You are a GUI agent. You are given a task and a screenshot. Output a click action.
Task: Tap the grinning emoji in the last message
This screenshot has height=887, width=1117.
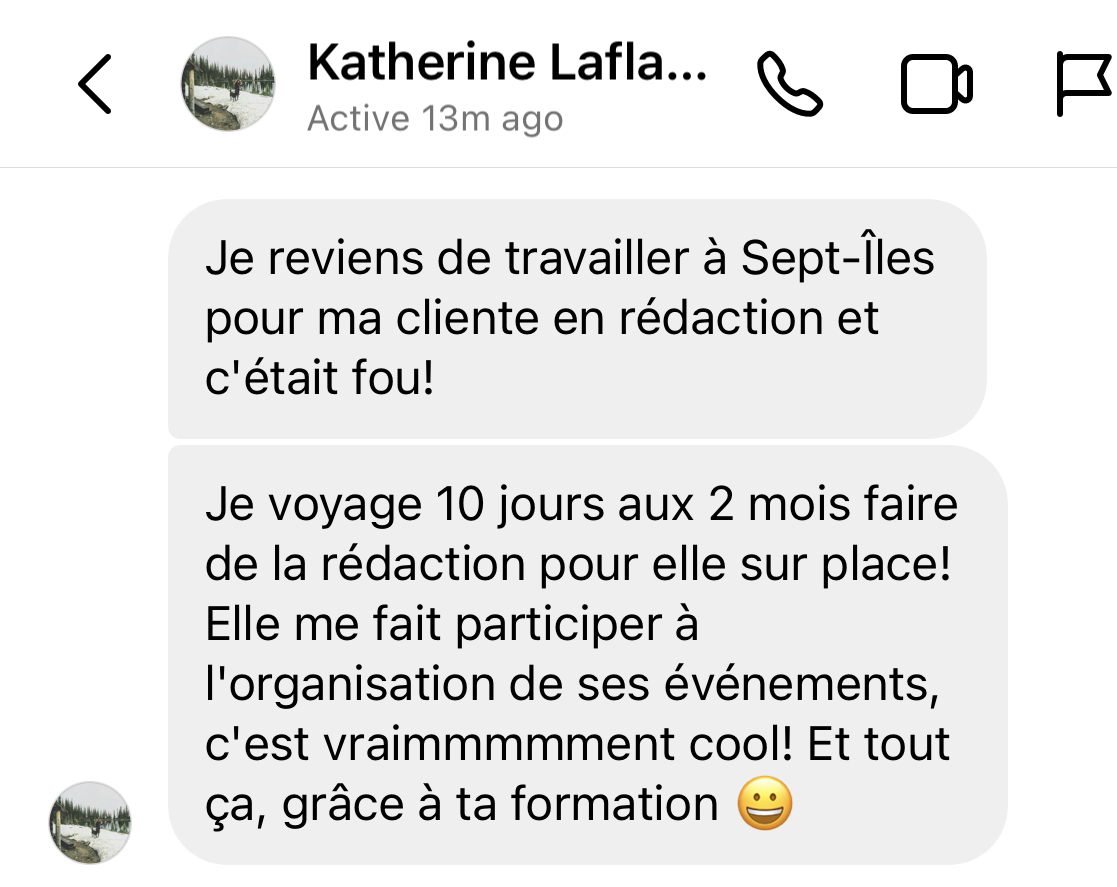pos(764,804)
